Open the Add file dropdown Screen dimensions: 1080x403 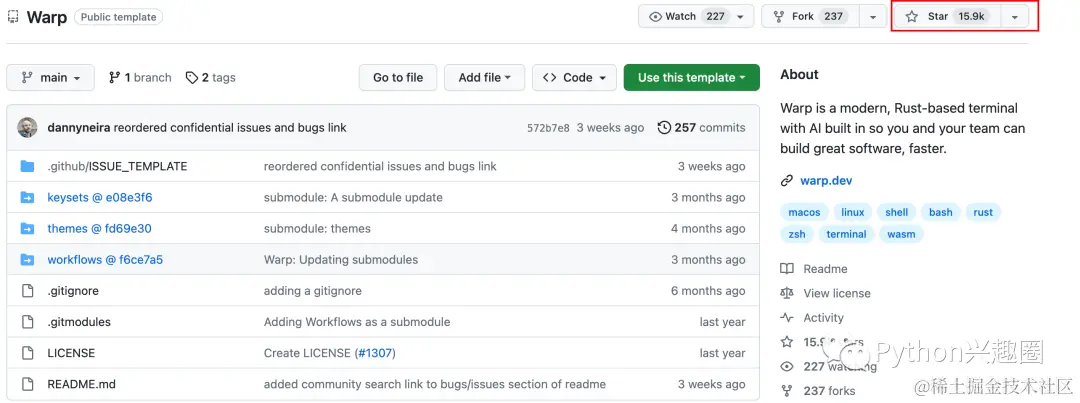pos(484,78)
